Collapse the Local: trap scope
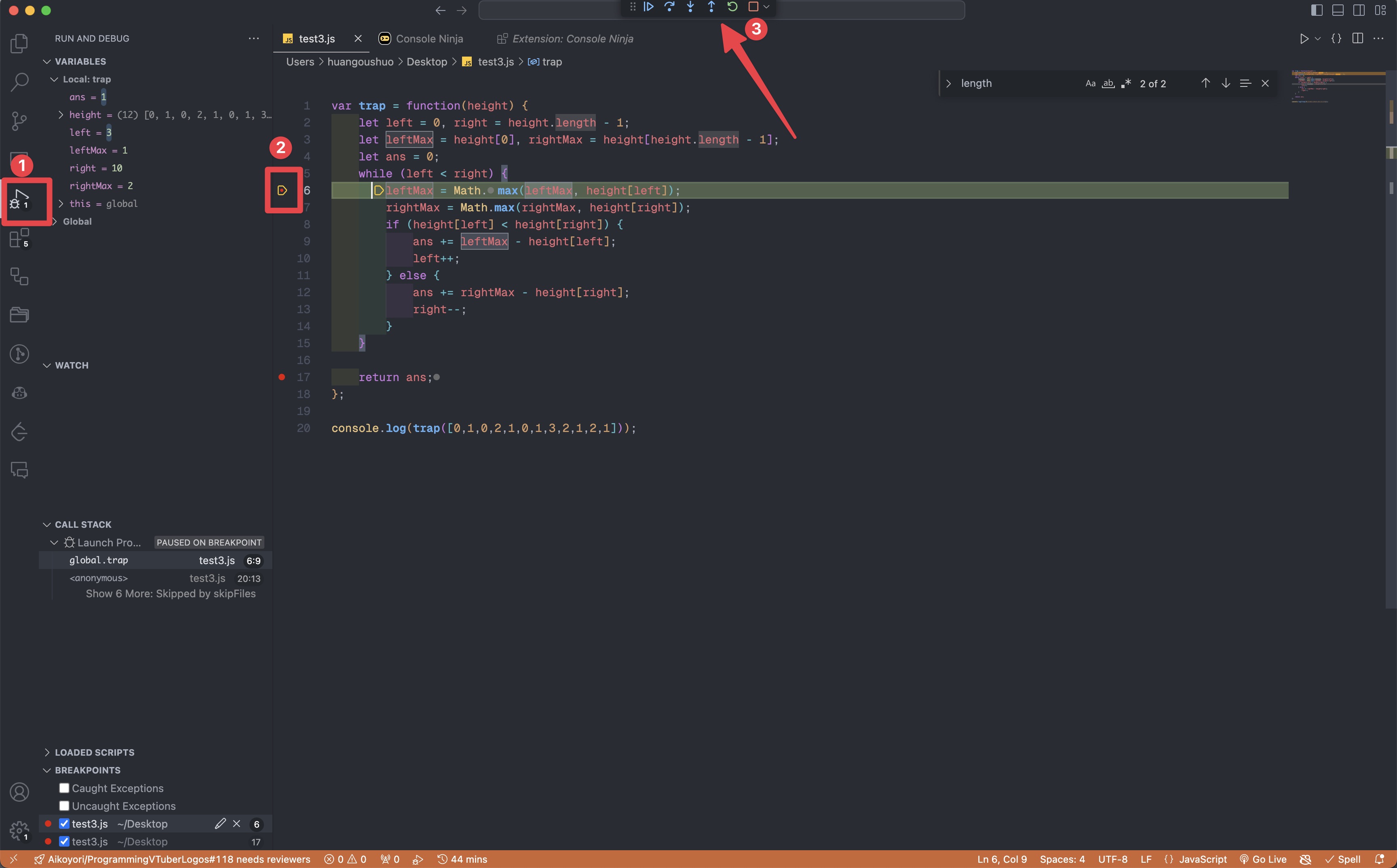This screenshot has width=1397, height=868. pyautogui.click(x=54, y=79)
